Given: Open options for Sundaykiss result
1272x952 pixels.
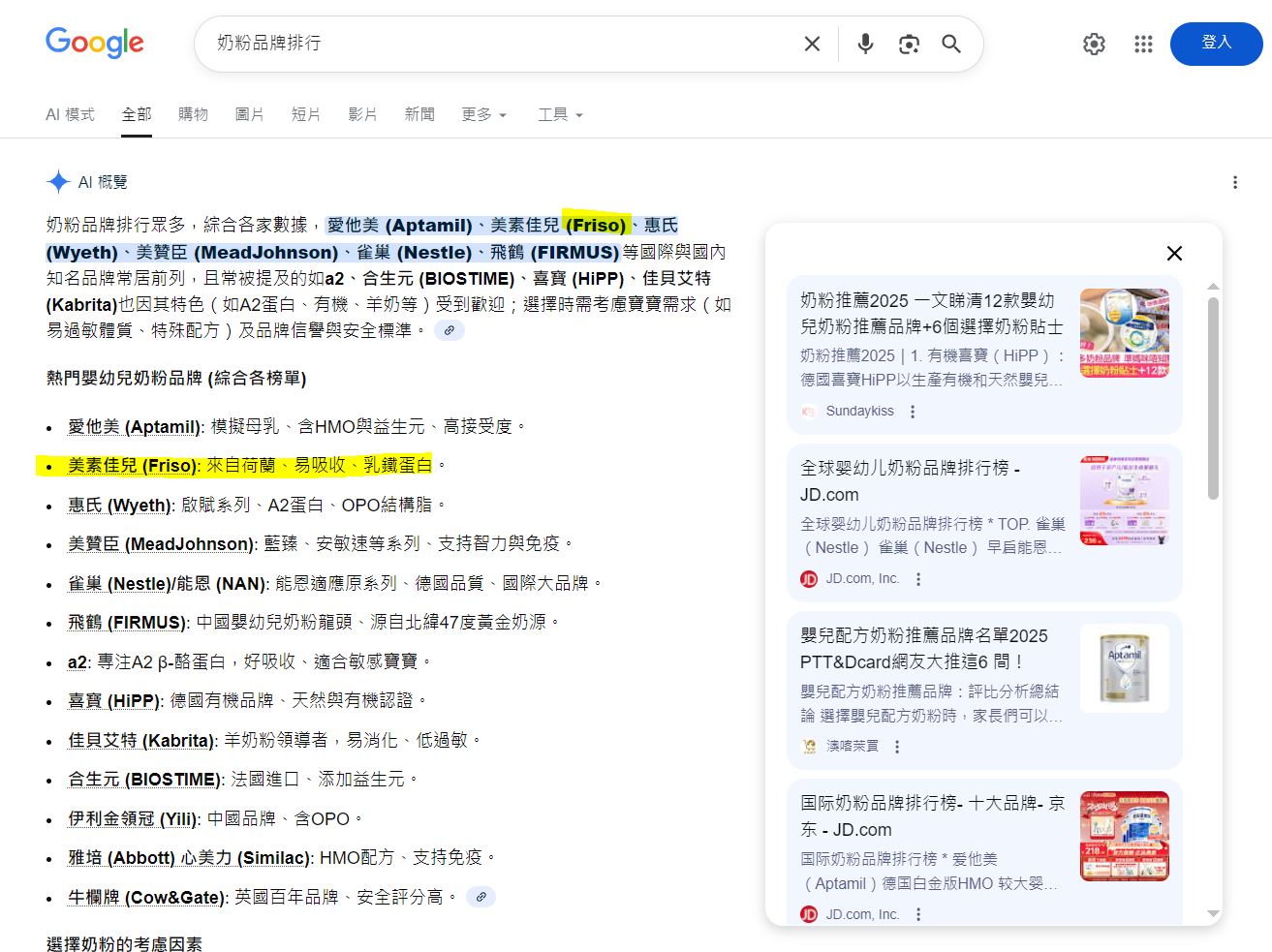Looking at the screenshot, I should (x=913, y=412).
